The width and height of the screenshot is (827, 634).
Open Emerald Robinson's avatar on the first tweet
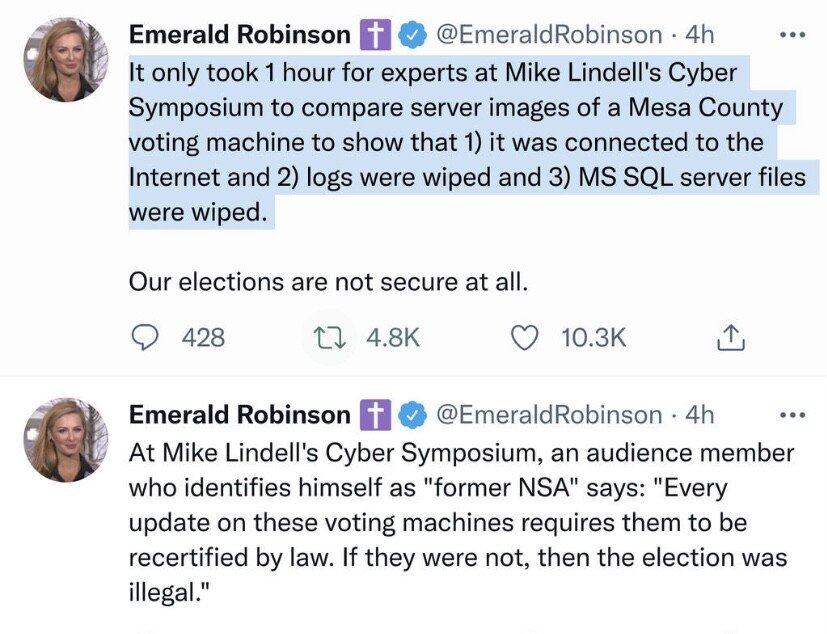click(66, 59)
